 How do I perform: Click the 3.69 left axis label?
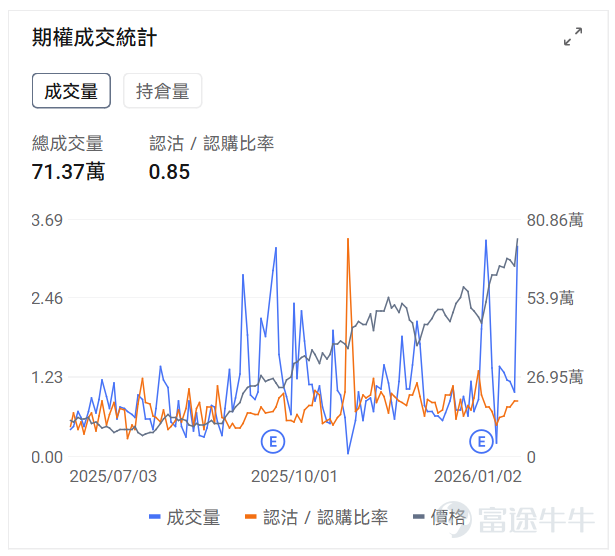click(47, 220)
